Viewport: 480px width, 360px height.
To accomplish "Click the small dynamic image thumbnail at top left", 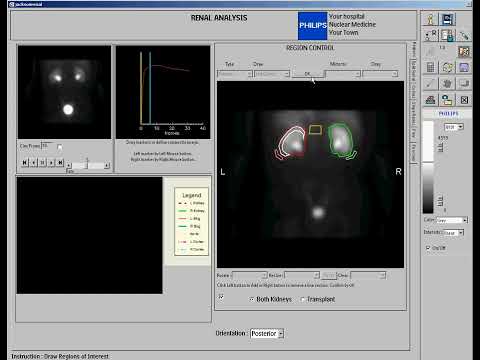I will click(64, 92).
